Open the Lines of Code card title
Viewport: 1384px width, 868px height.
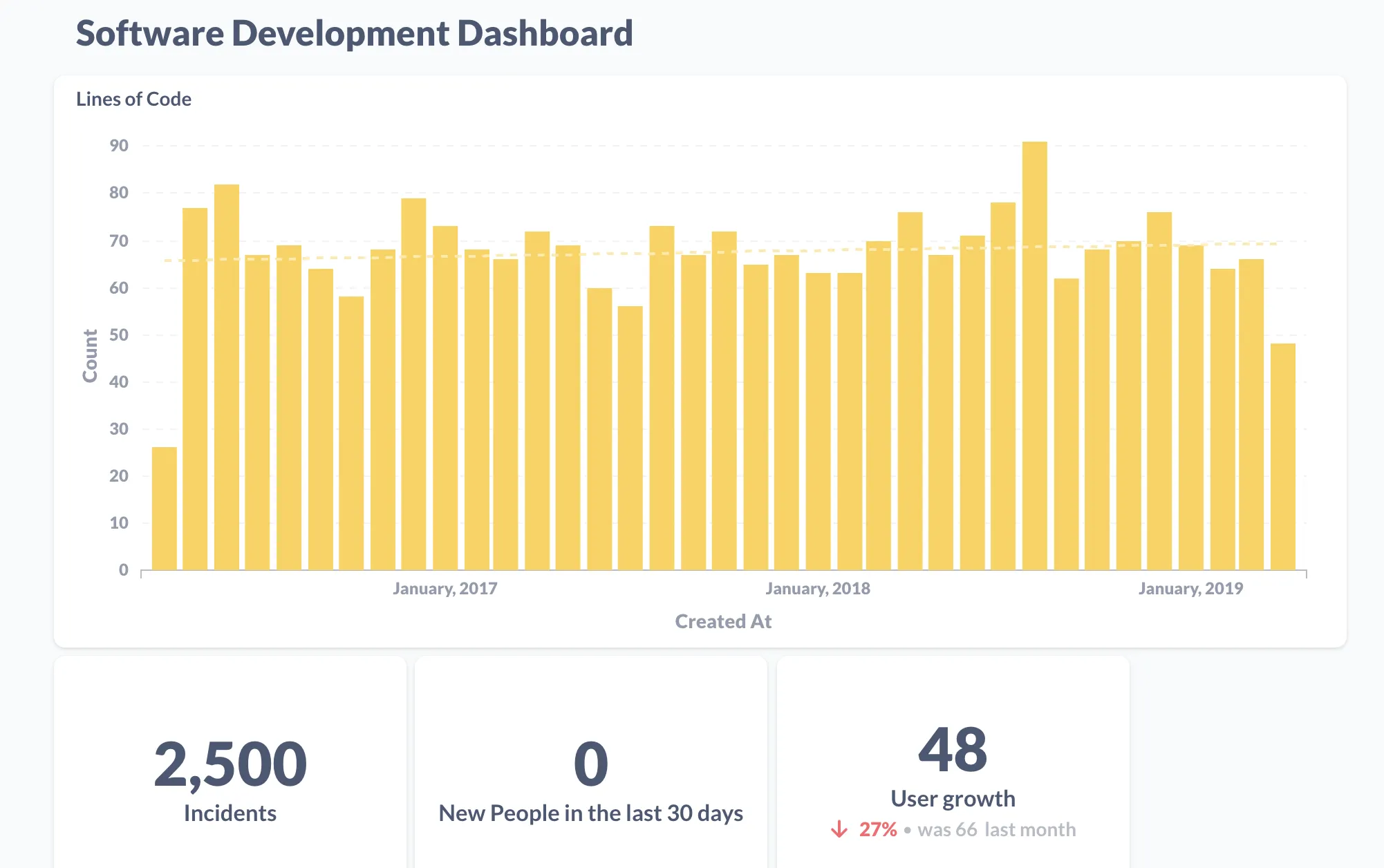(133, 99)
